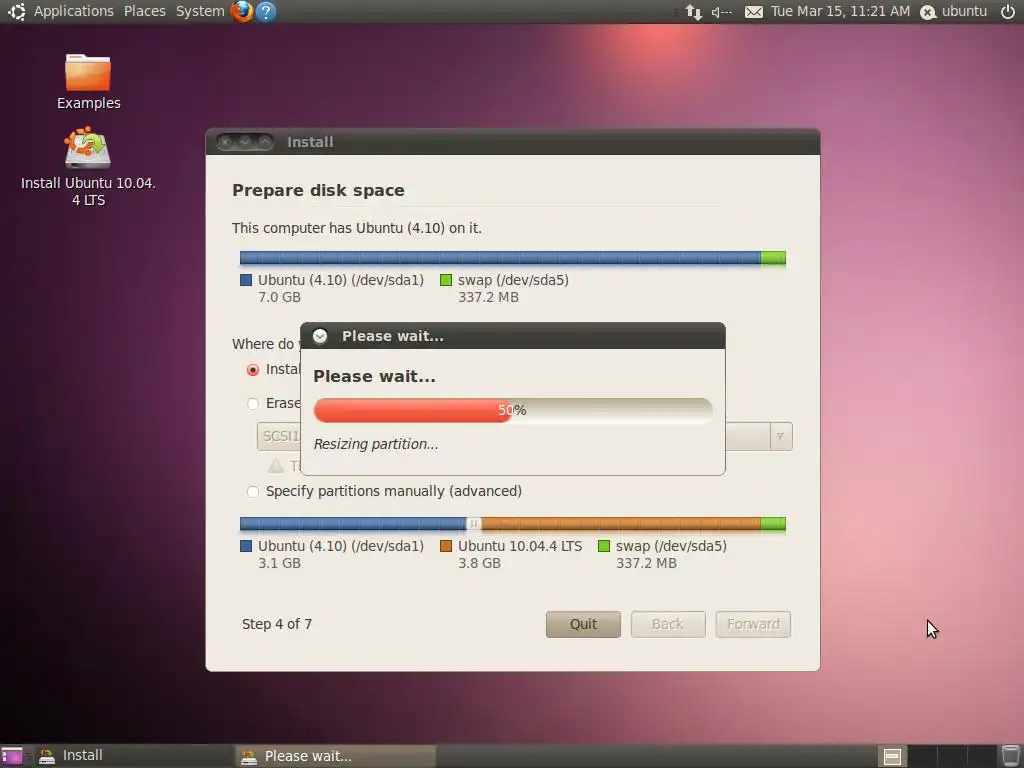Click the Quit button
The height and width of the screenshot is (768, 1024).
click(x=583, y=624)
